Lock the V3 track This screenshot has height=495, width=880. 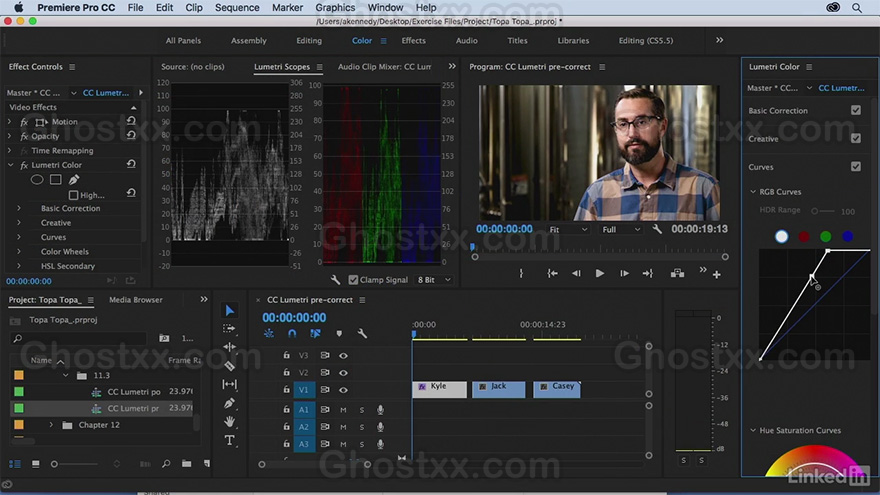pos(286,355)
